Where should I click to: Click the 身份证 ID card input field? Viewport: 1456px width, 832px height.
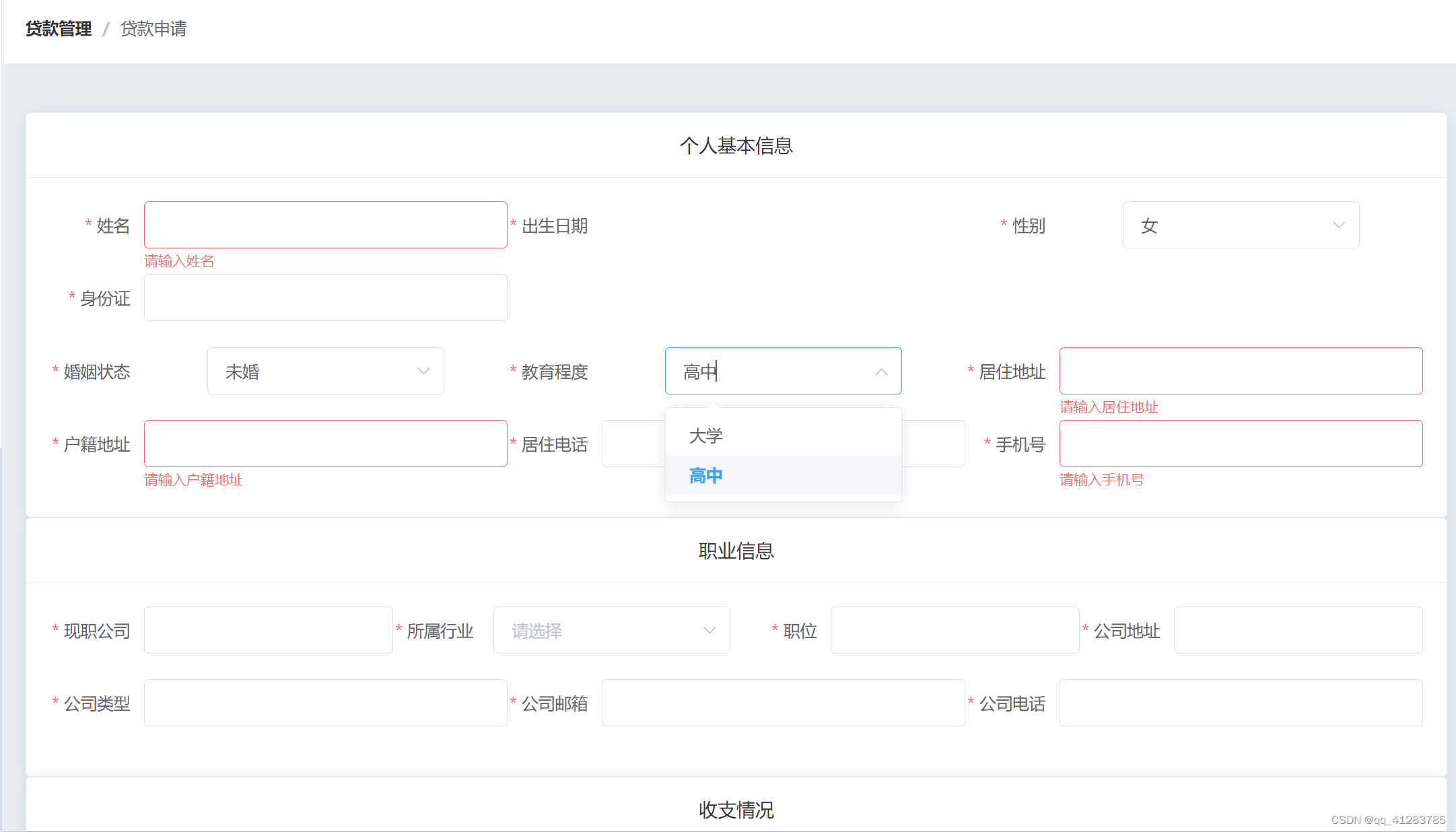pos(325,298)
